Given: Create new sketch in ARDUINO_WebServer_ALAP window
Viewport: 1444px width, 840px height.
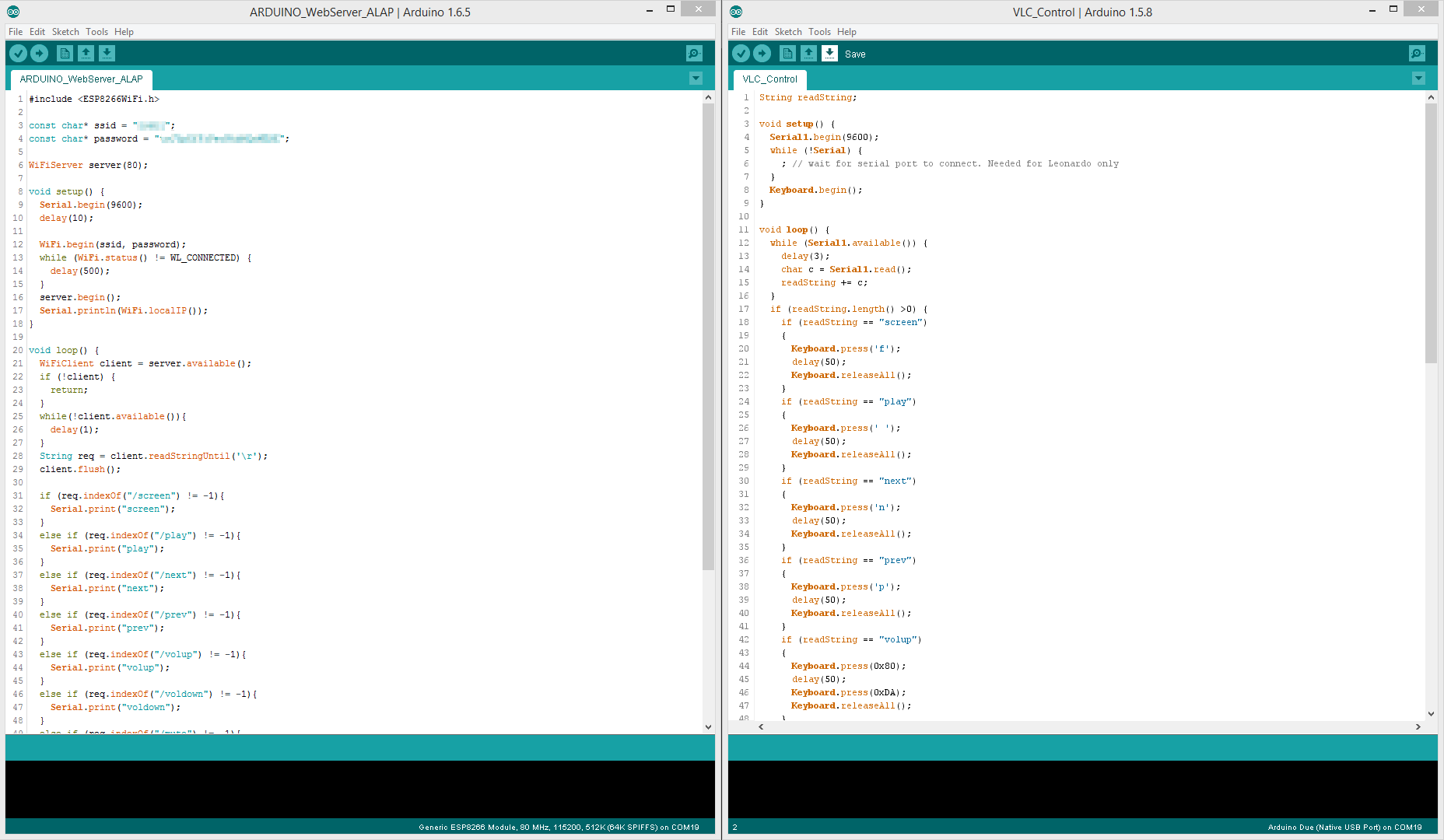Looking at the screenshot, I should click(65, 53).
